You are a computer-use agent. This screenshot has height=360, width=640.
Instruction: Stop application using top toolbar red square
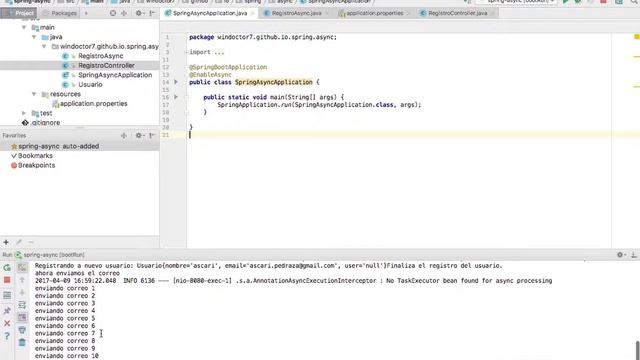pyautogui.click(x=603, y=2)
